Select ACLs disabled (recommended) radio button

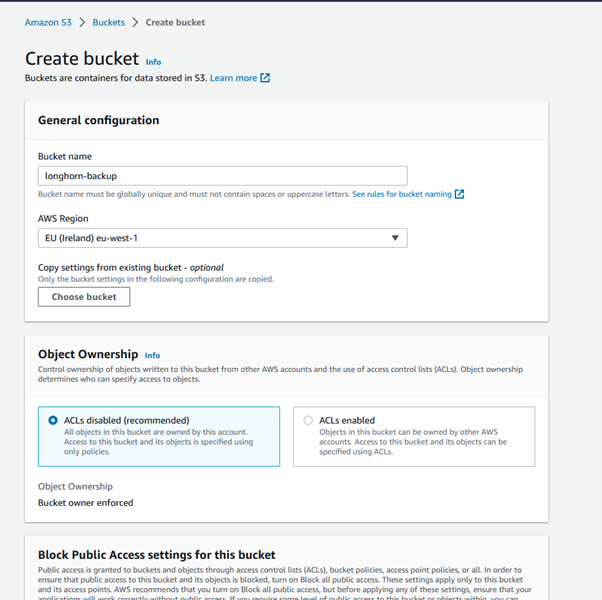(53, 420)
